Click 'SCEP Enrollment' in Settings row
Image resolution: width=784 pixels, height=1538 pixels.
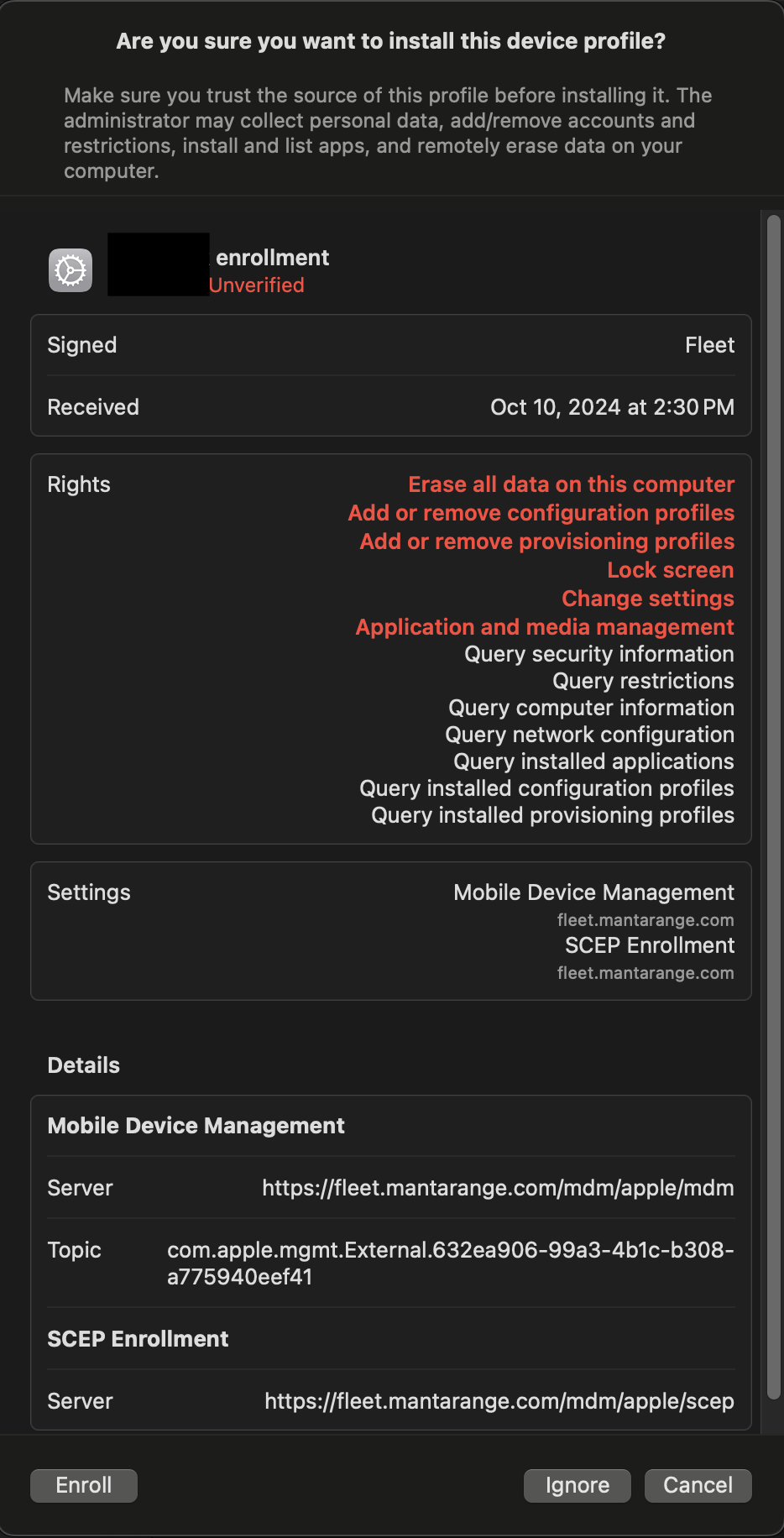coord(650,945)
